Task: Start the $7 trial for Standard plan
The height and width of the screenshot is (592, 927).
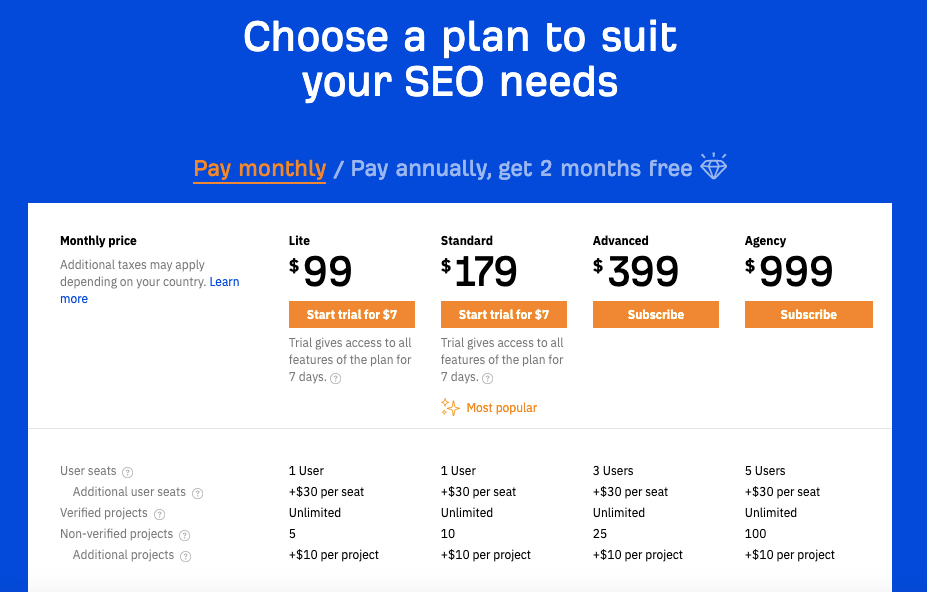Action: pos(504,314)
